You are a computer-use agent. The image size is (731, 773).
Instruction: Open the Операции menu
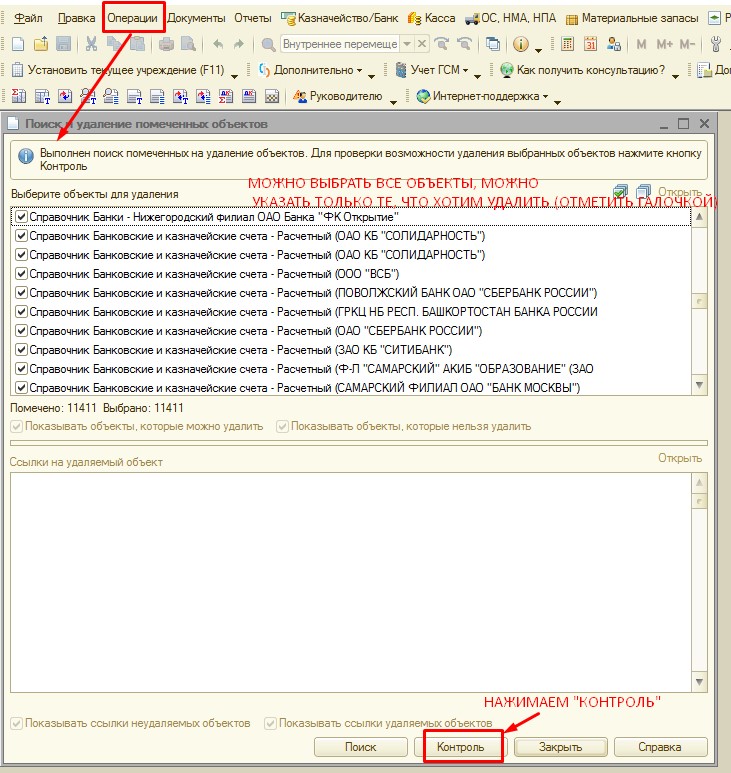click(133, 18)
